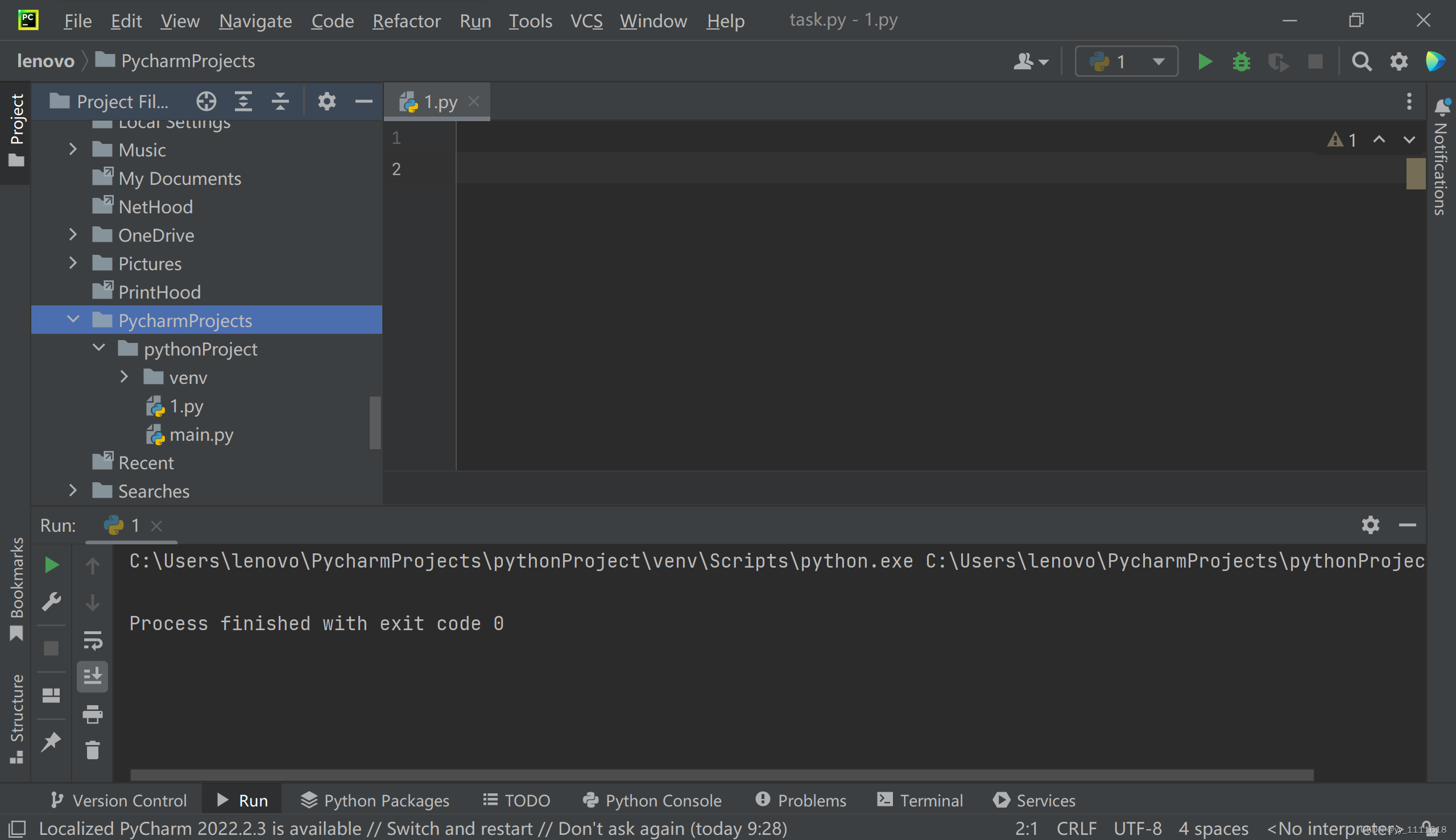Close the Run tab labeled 1
1456x840 pixels.
(156, 525)
